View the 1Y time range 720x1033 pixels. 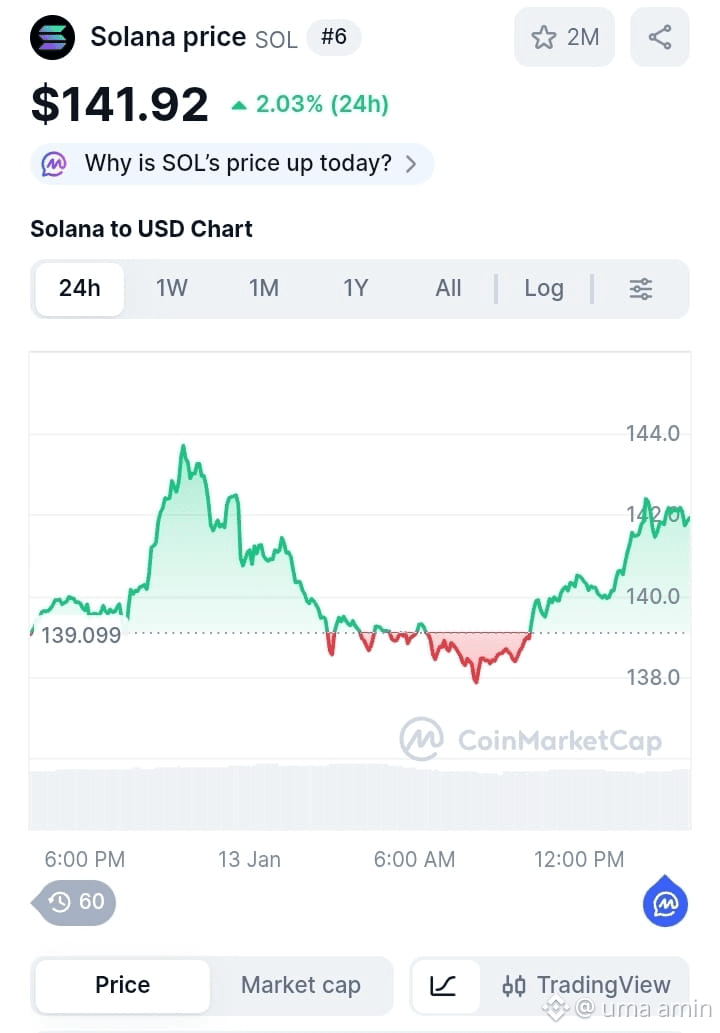(356, 289)
